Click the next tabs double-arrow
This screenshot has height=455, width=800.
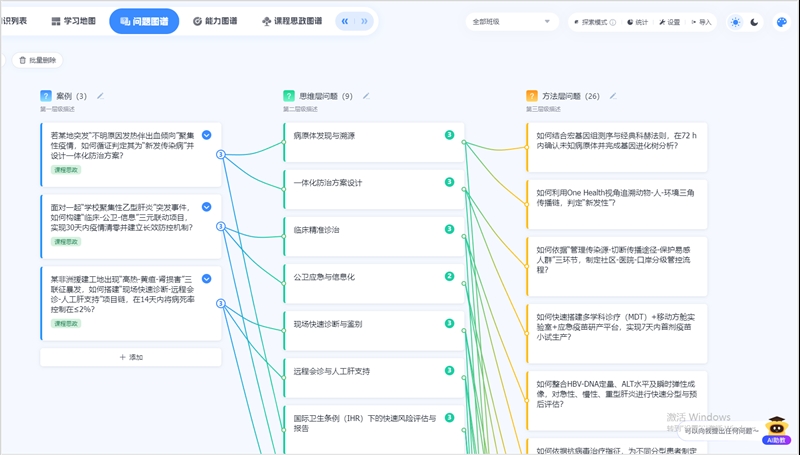[x=364, y=21]
